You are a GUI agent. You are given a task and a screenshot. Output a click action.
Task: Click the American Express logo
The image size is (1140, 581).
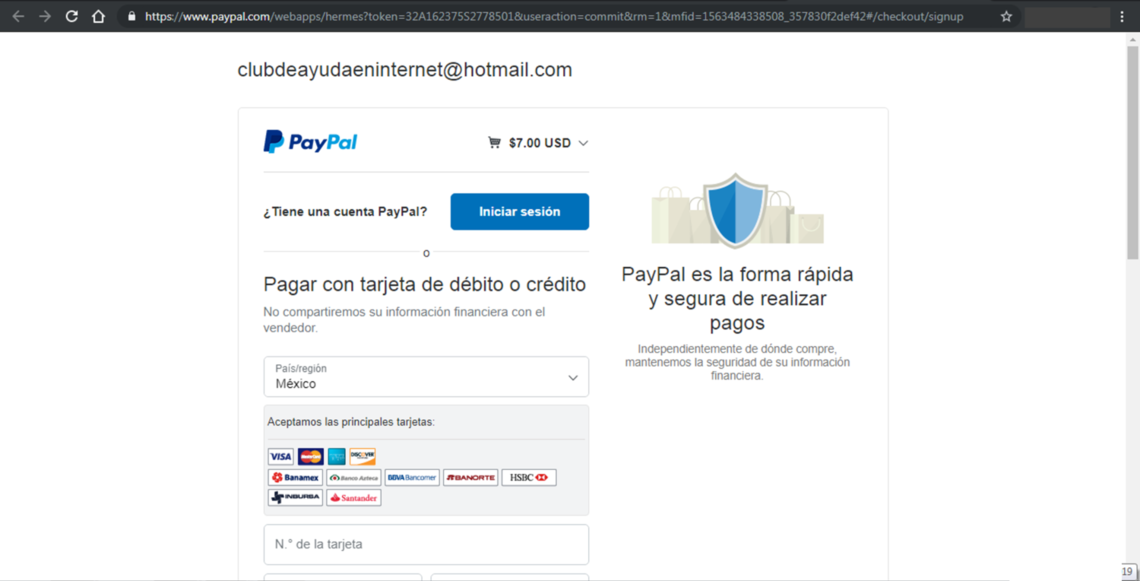click(x=337, y=457)
